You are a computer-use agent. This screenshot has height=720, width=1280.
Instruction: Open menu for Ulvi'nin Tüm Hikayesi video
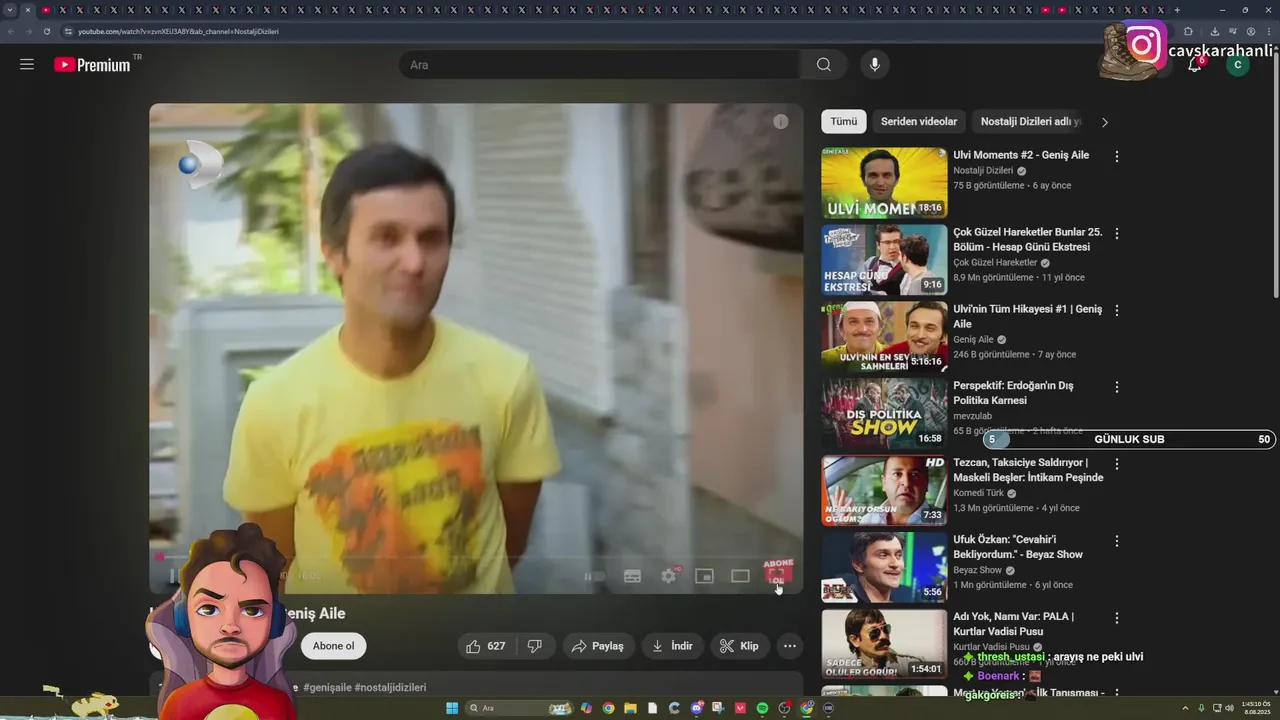(1117, 310)
